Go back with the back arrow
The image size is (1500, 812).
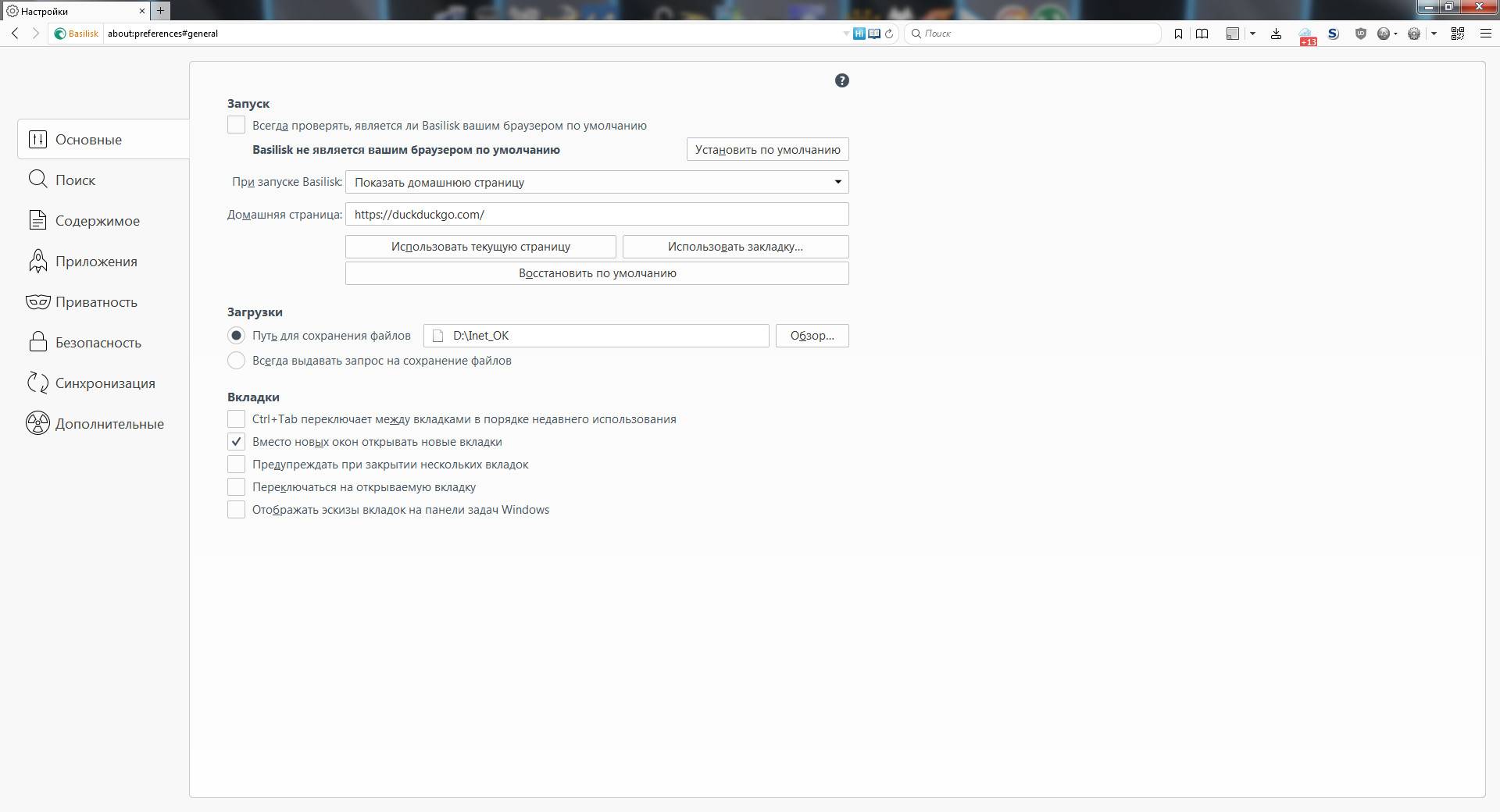coord(15,34)
